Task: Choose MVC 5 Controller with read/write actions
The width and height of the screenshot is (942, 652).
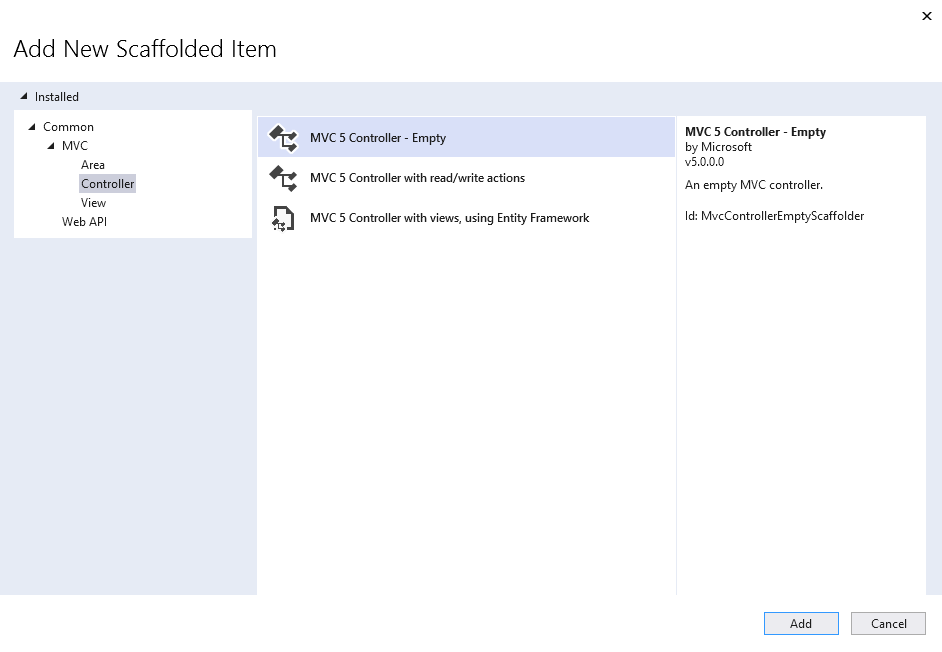Action: coord(466,178)
